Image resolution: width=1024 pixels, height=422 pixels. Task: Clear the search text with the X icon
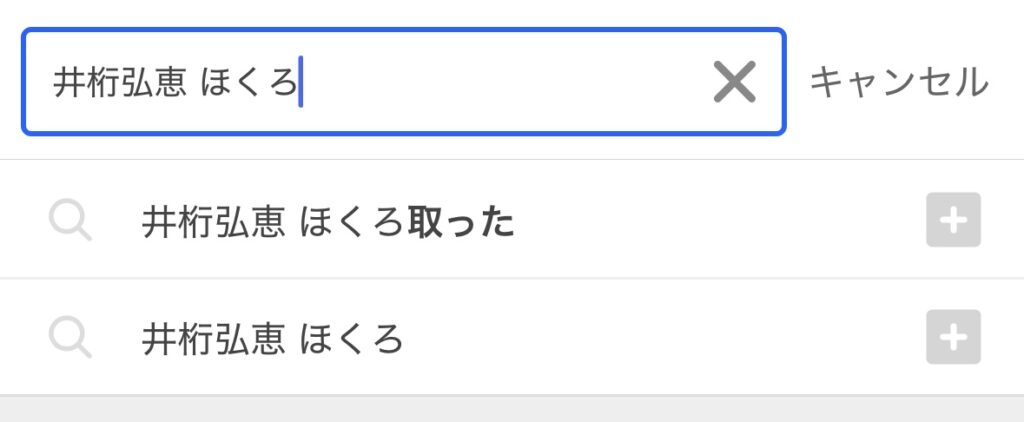coord(735,82)
